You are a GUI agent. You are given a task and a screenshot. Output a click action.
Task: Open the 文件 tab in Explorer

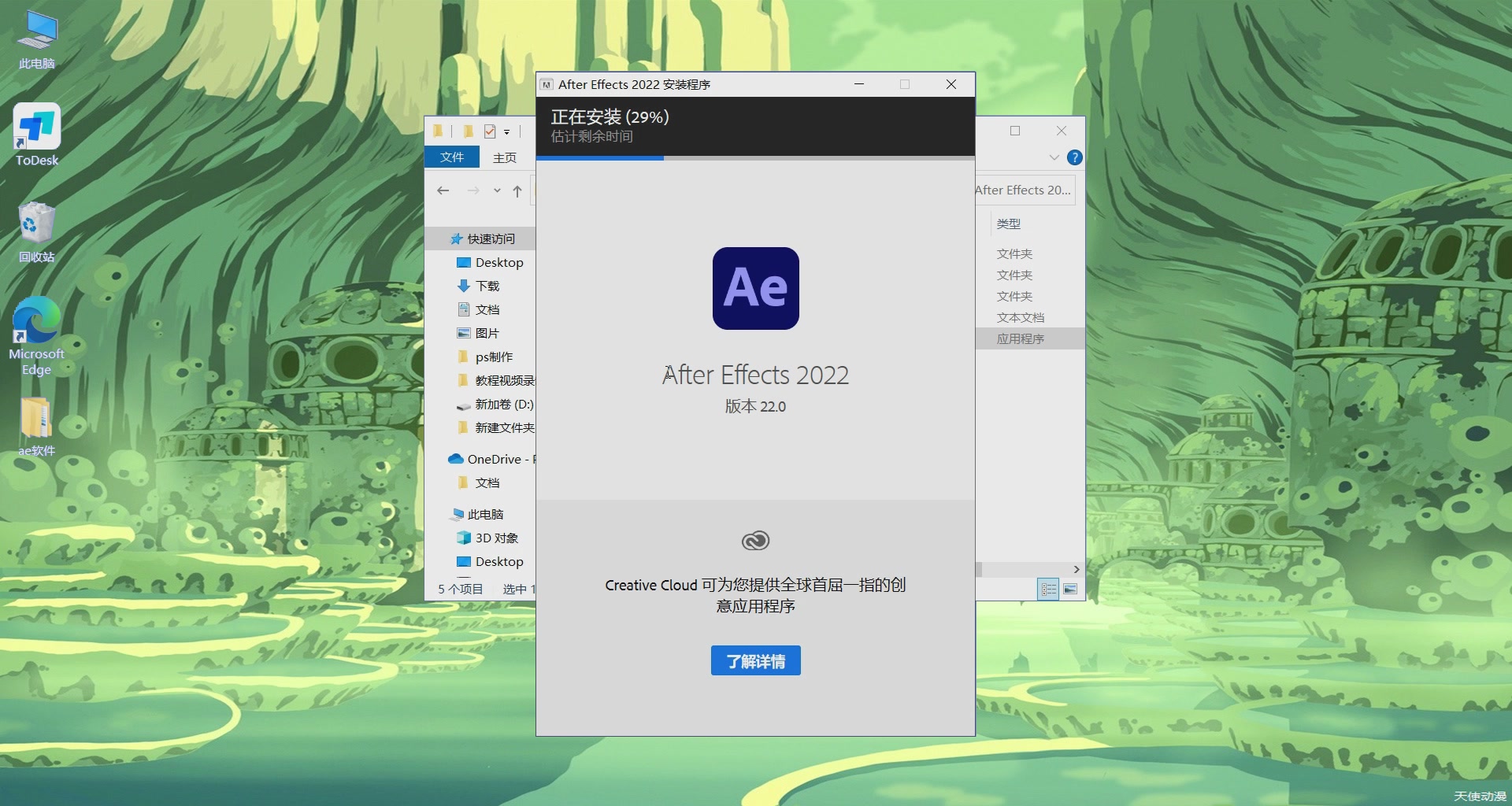452,157
